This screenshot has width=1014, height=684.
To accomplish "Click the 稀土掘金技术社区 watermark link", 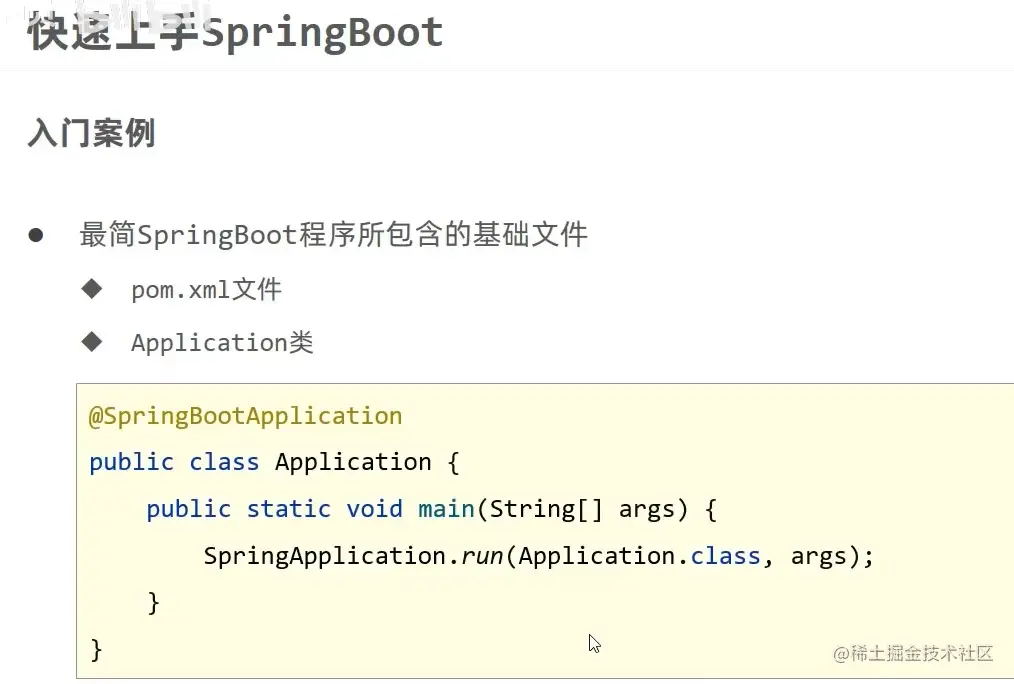I will point(913,654).
